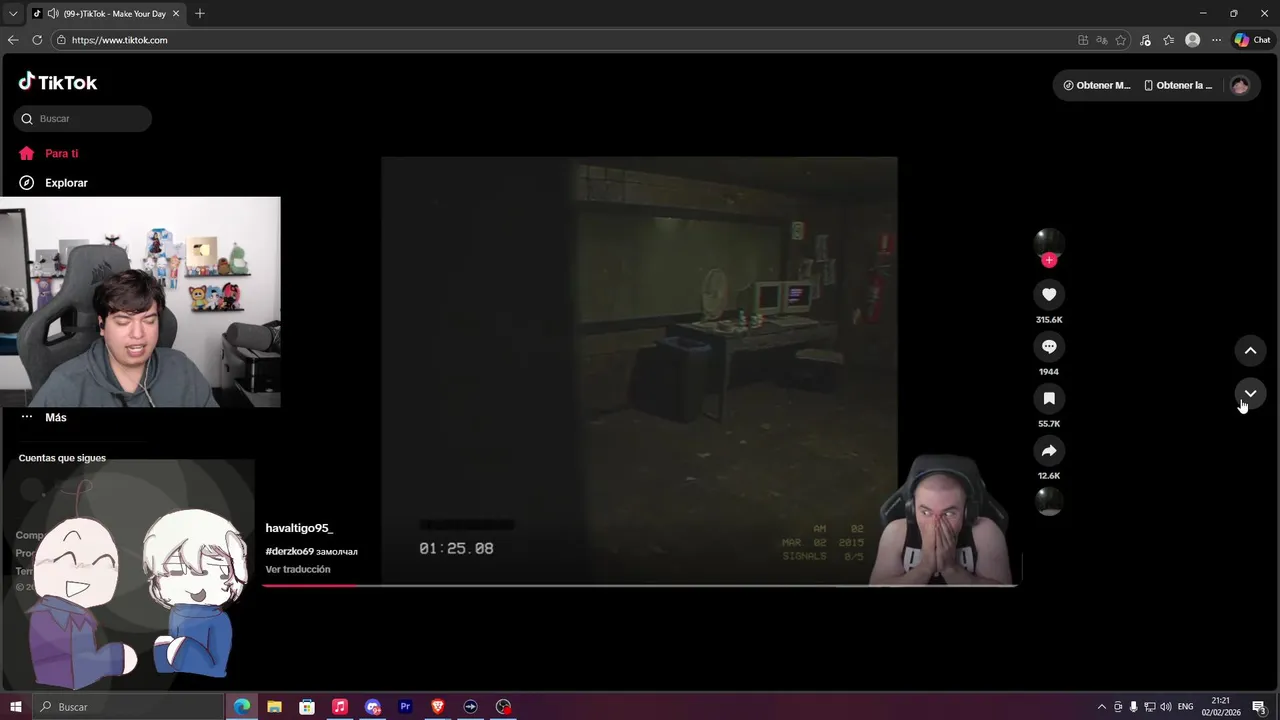1280x720 pixels.
Task: Open the clock showing 21:21
Action: [x=1221, y=707]
